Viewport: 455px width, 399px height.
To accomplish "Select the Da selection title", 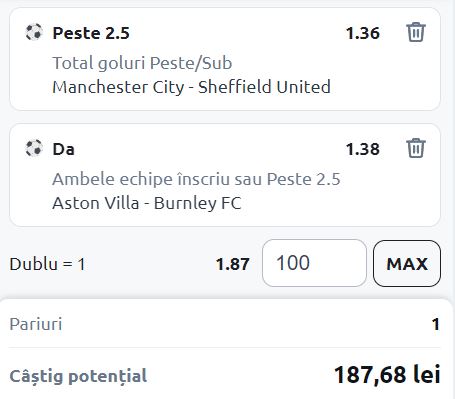I will coord(63,149).
